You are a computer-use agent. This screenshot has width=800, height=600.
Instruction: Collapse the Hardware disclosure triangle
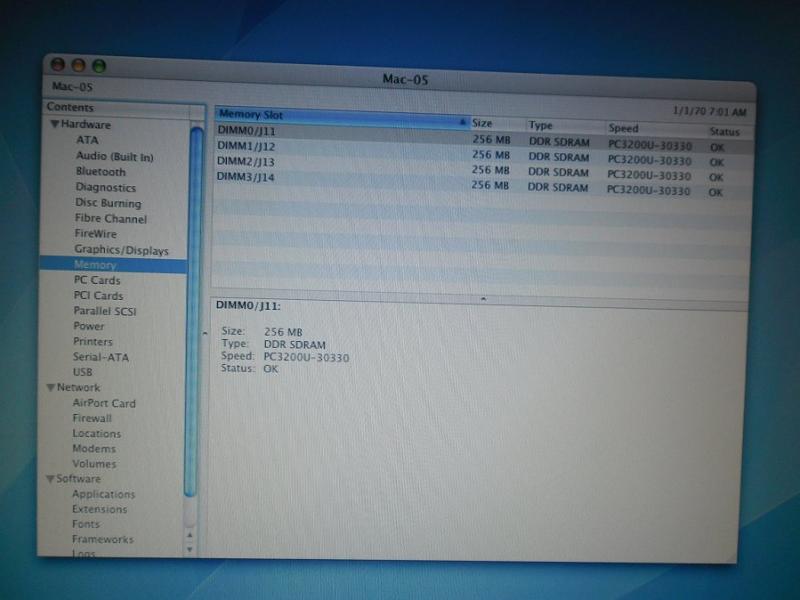click(54, 125)
